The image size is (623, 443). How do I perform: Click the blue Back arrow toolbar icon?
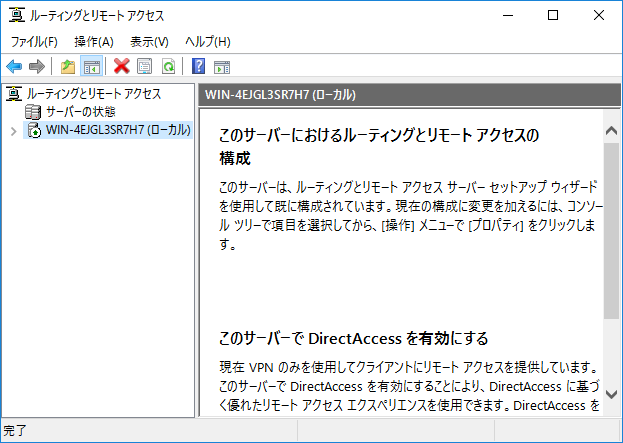(x=14, y=66)
